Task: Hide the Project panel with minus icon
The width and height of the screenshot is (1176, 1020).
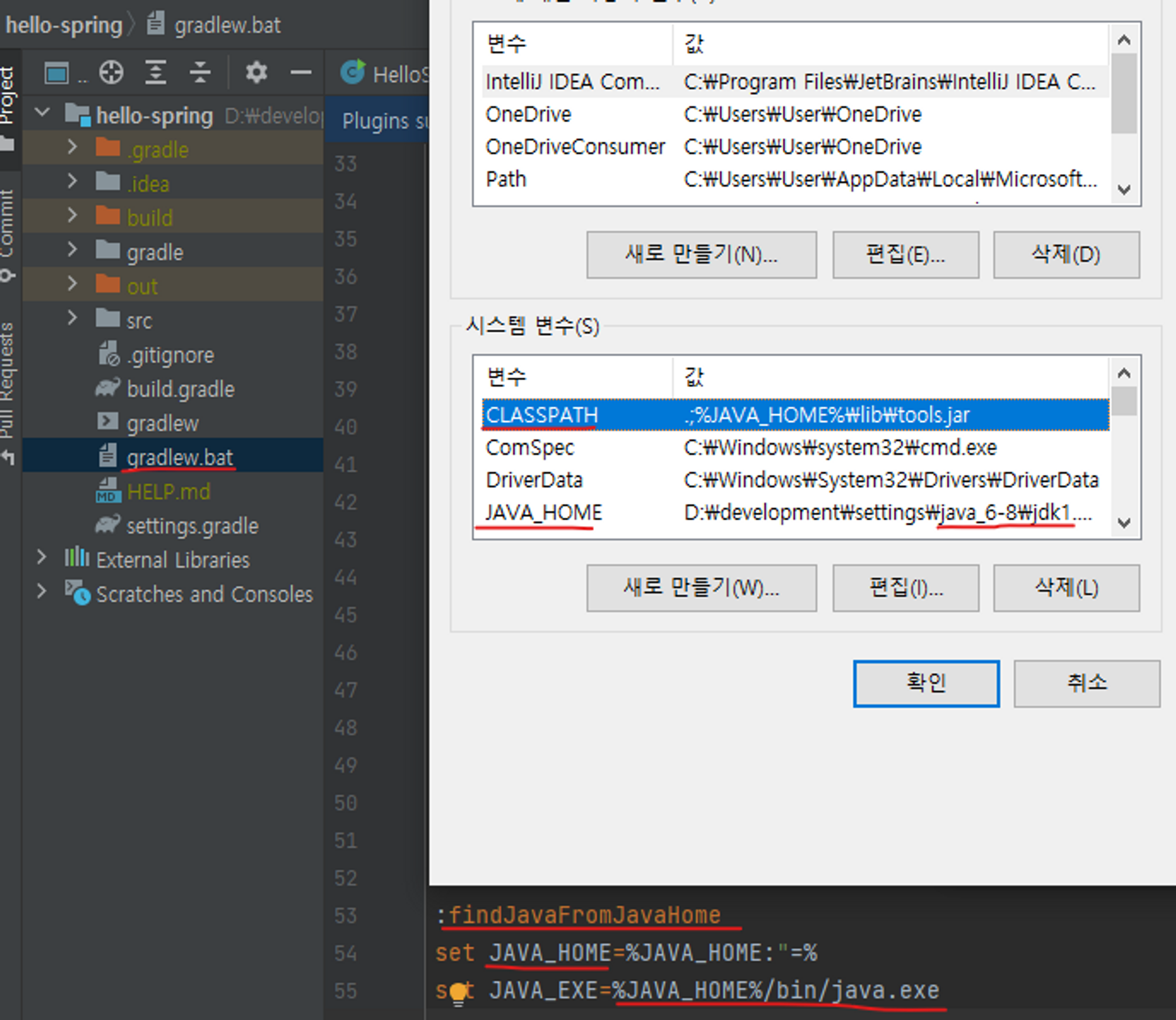Action: point(300,73)
